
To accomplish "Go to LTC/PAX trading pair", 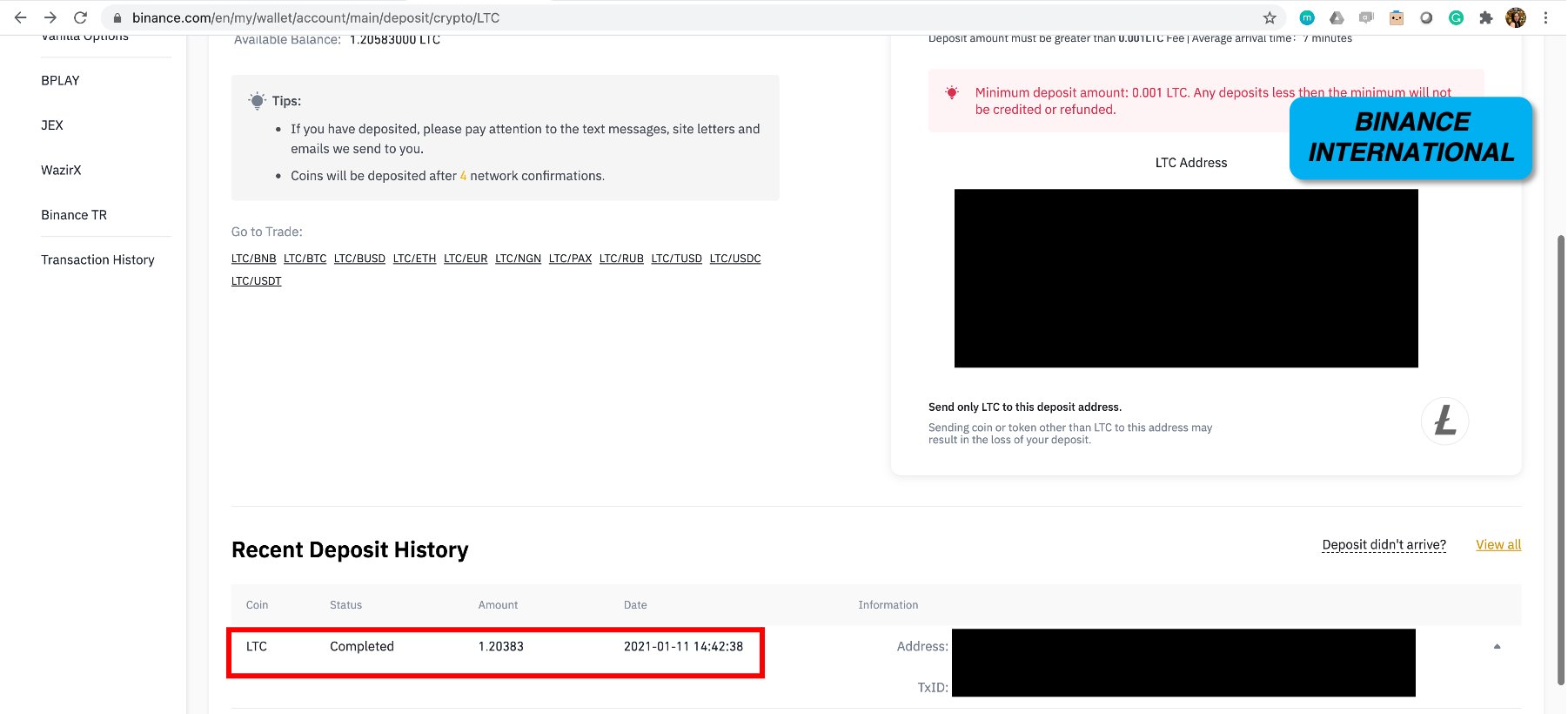I will [570, 259].
